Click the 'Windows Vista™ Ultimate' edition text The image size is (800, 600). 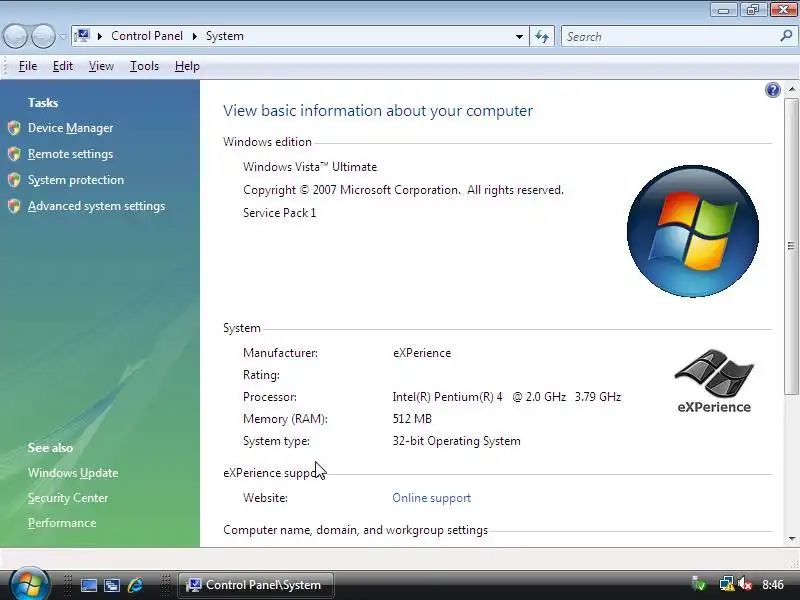tap(310, 167)
